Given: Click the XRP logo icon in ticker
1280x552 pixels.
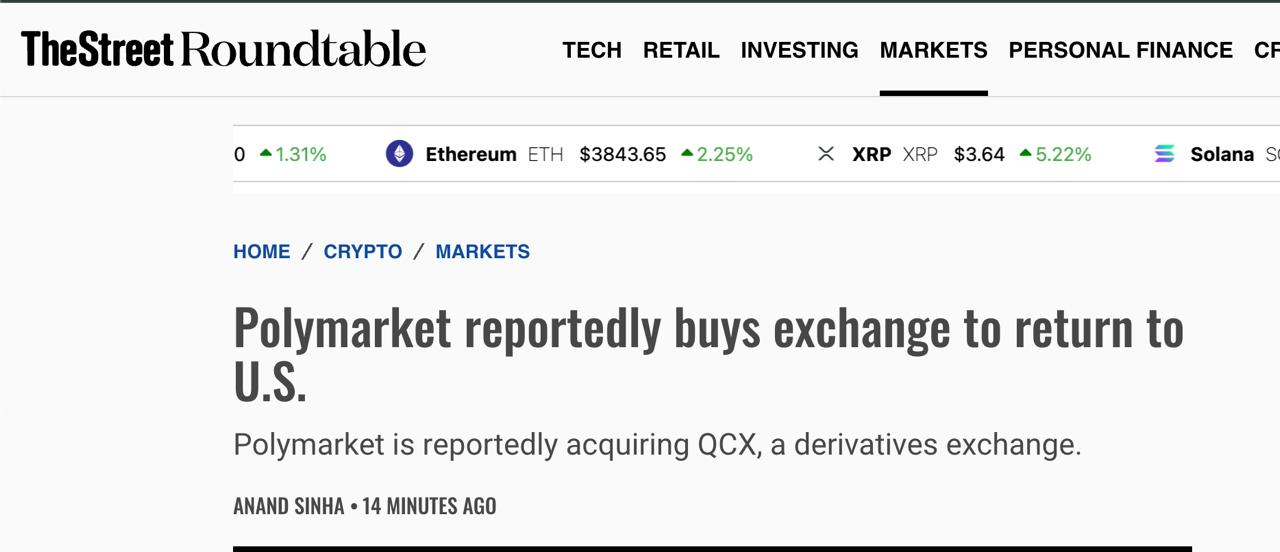Looking at the screenshot, I should point(826,154).
